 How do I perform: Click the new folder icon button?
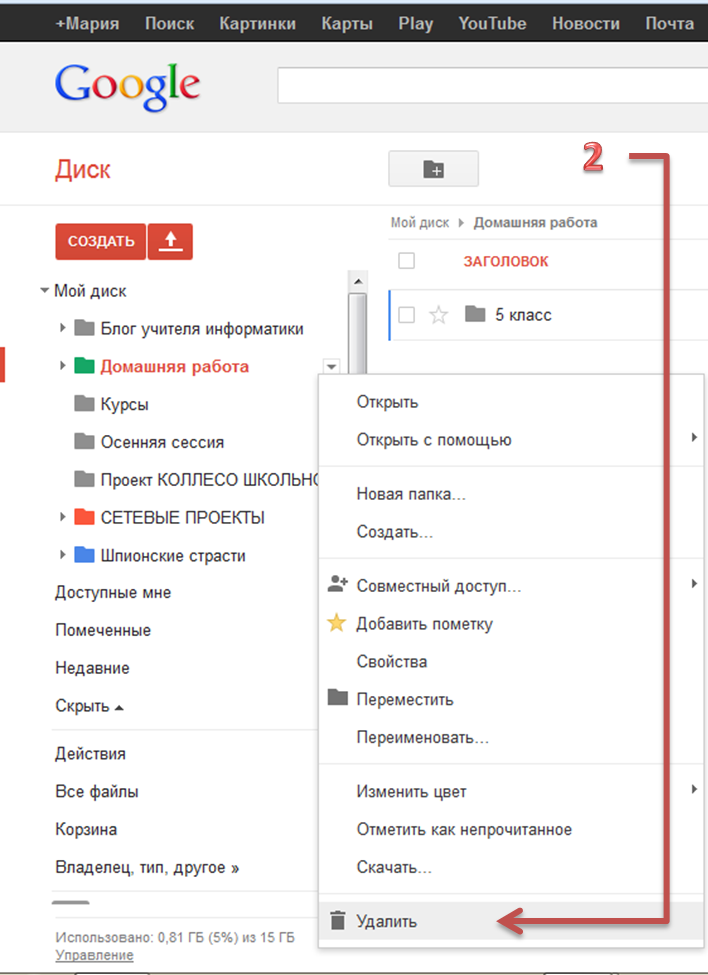(433, 169)
